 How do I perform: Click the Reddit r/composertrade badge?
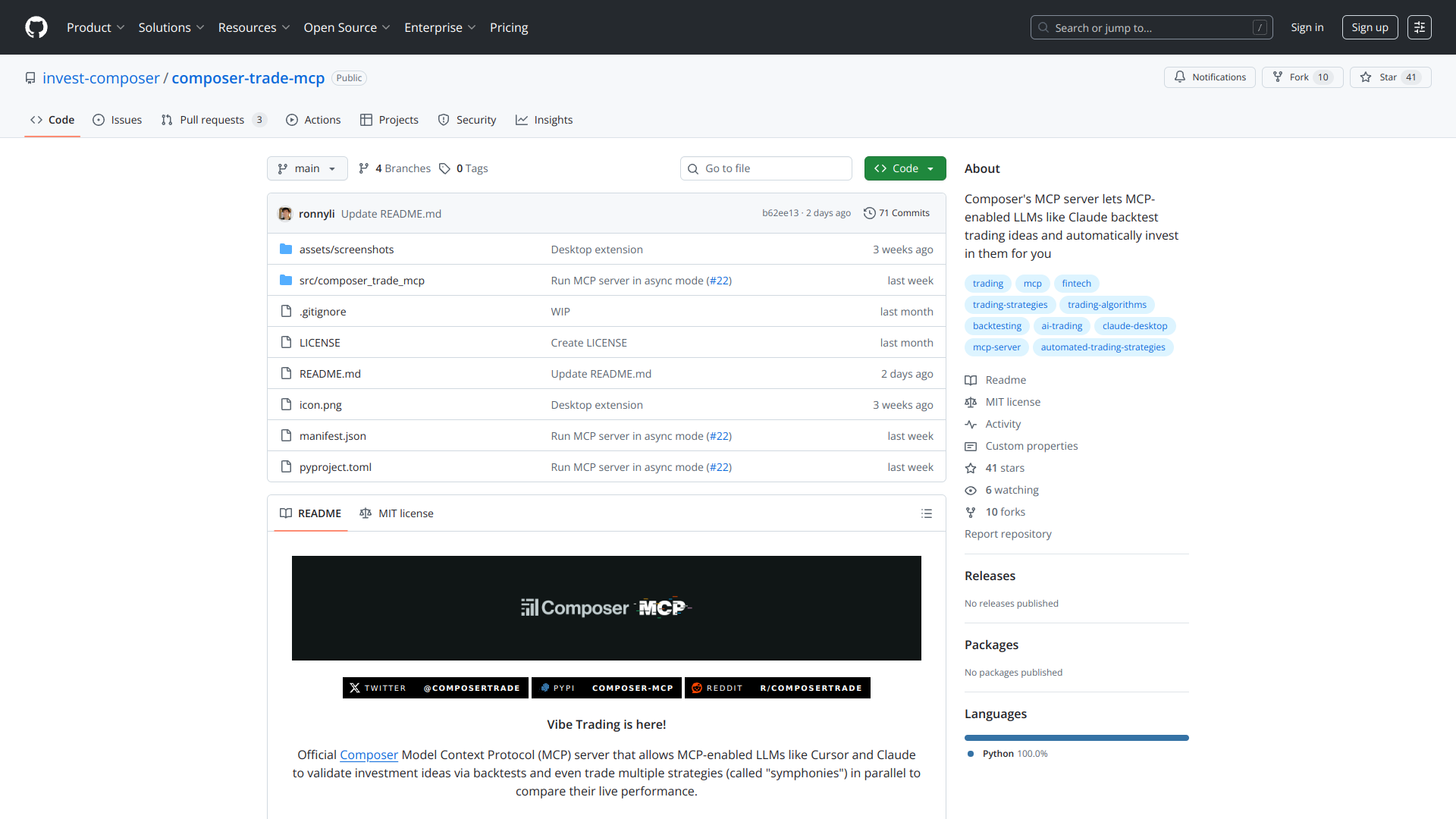tap(777, 688)
